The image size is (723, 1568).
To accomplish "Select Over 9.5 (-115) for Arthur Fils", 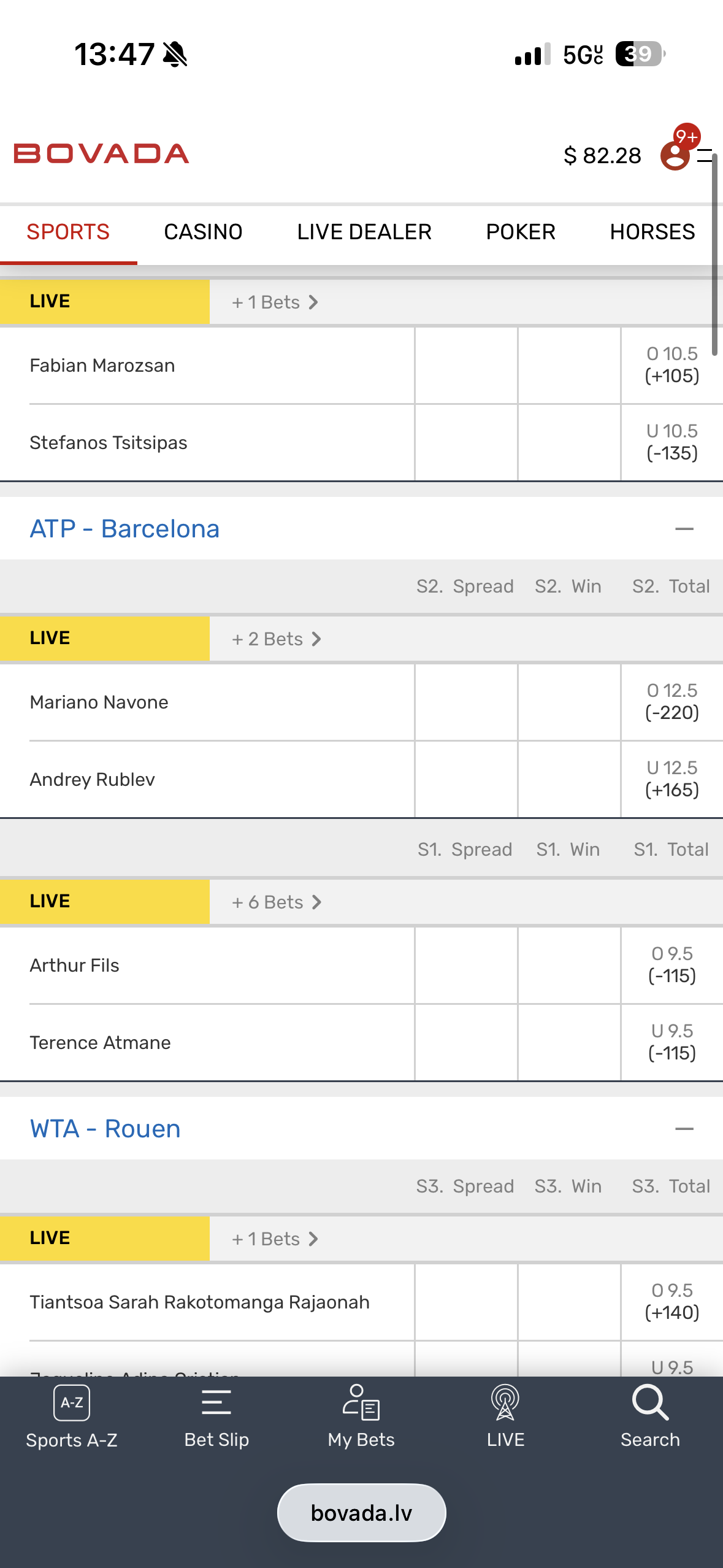I will pos(672,965).
